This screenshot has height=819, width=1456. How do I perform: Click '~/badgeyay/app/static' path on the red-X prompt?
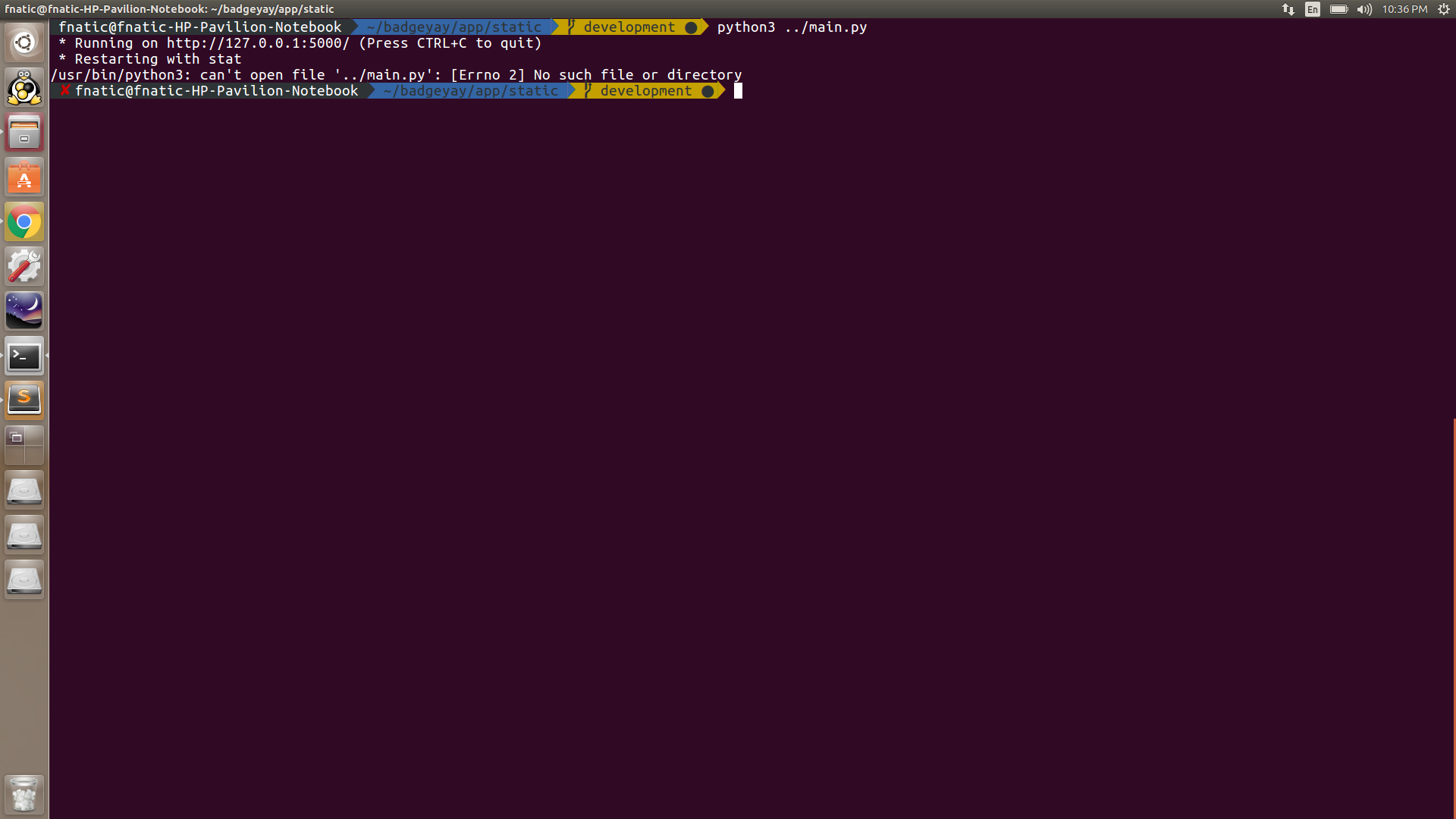[471, 91]
